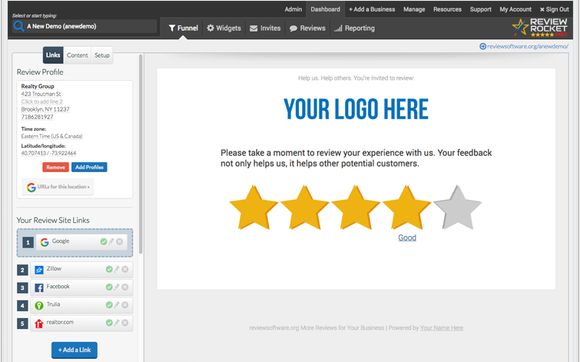Click the red Remove profile button
Viewport: 580px width, 362px height.
pos(55,167)
